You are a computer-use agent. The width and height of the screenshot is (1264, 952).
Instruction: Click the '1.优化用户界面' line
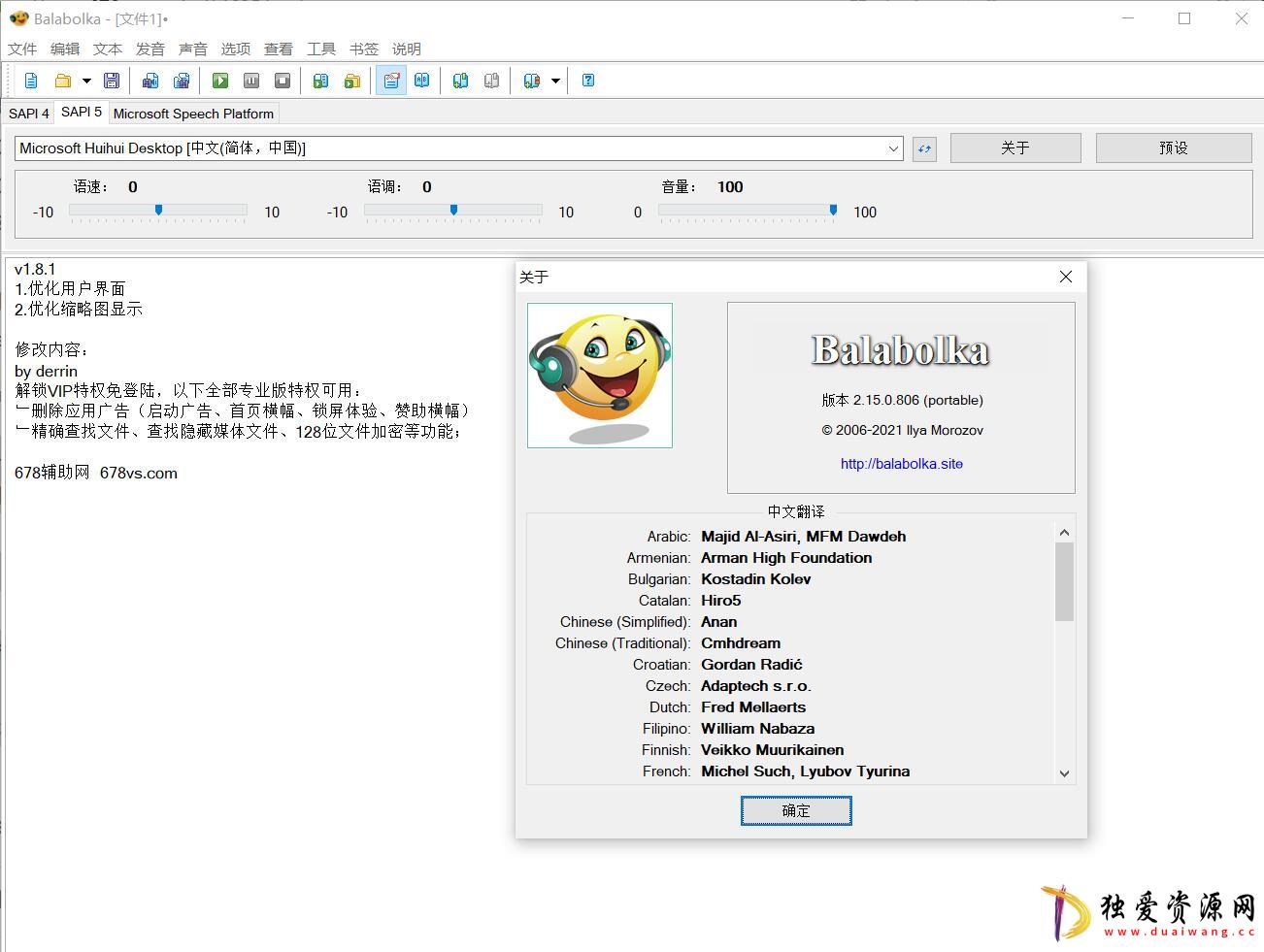tap(70, 288)
